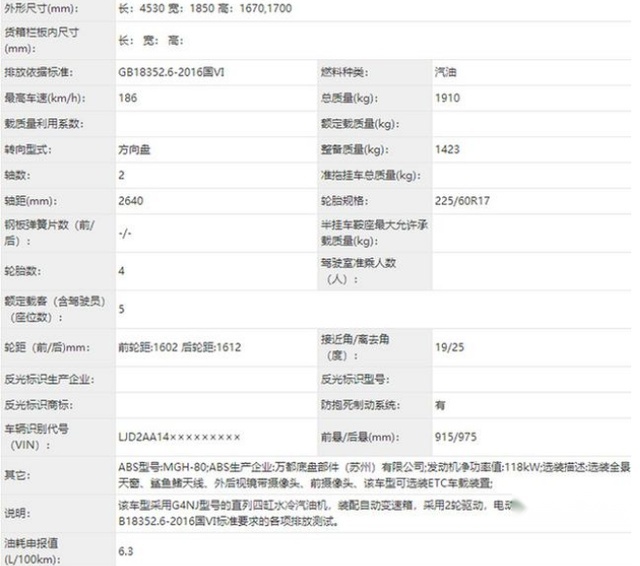Click the 说明 description mentioning G4NJ engine
This screenshot has height=566, width=640.
(x=316, y=513)
